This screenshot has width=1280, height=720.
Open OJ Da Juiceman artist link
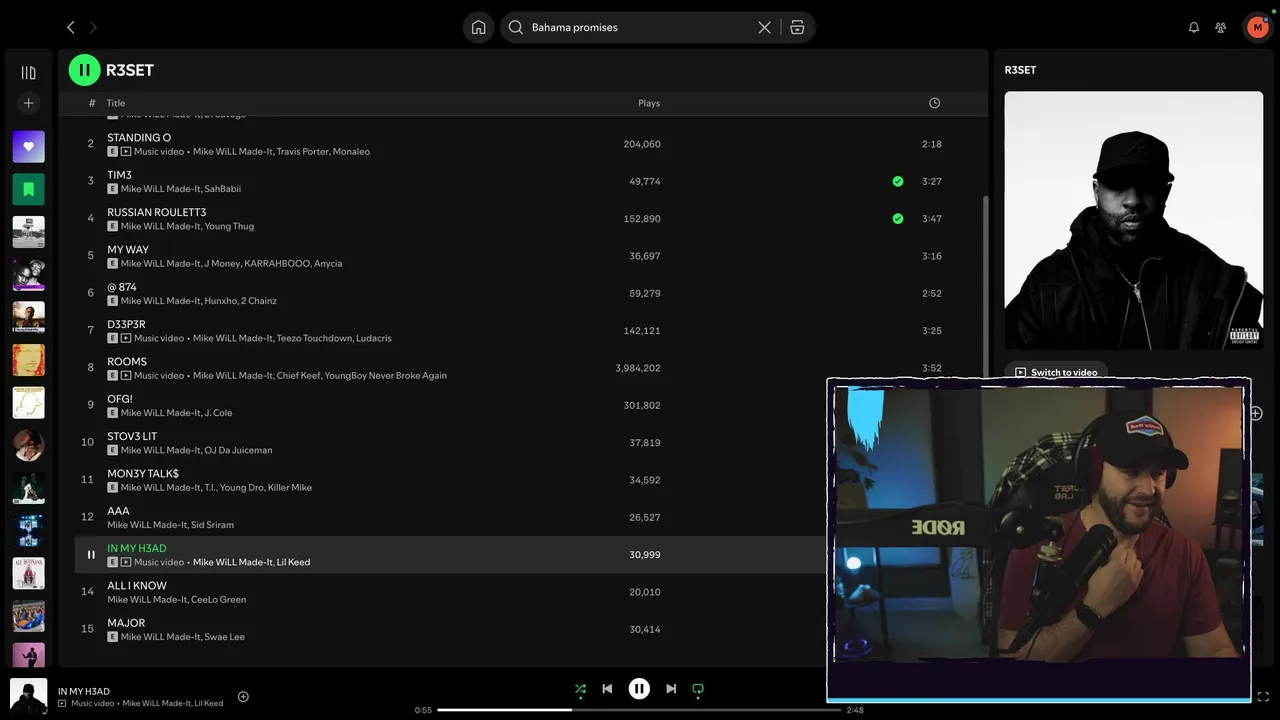238,450
